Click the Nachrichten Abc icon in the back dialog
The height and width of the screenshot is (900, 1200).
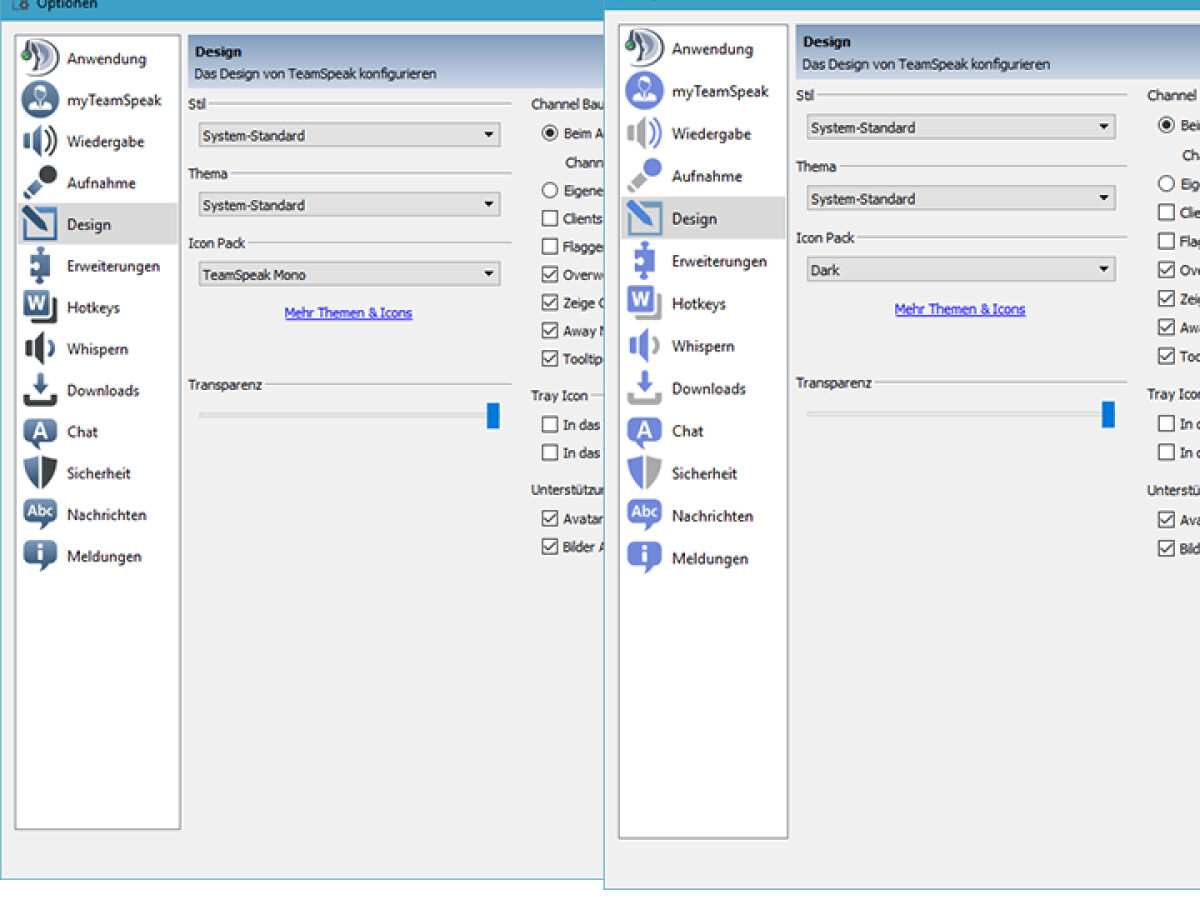coord(40,514)
